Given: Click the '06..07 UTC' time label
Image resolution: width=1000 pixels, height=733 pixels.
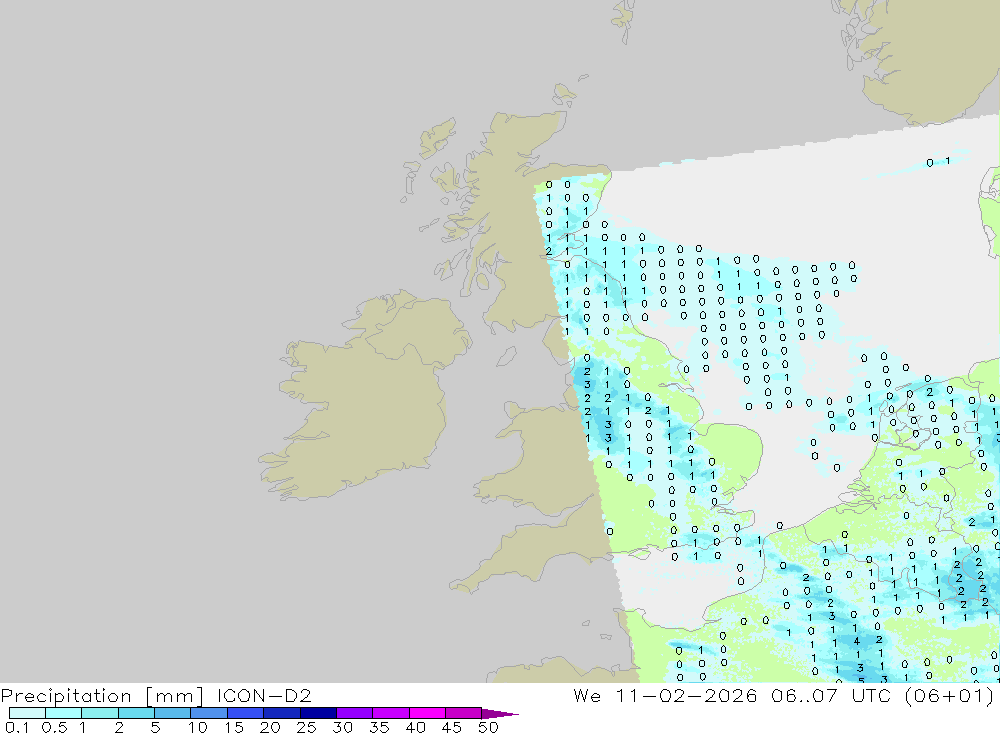Looking at the screenshot, I should tap(830, 695).
